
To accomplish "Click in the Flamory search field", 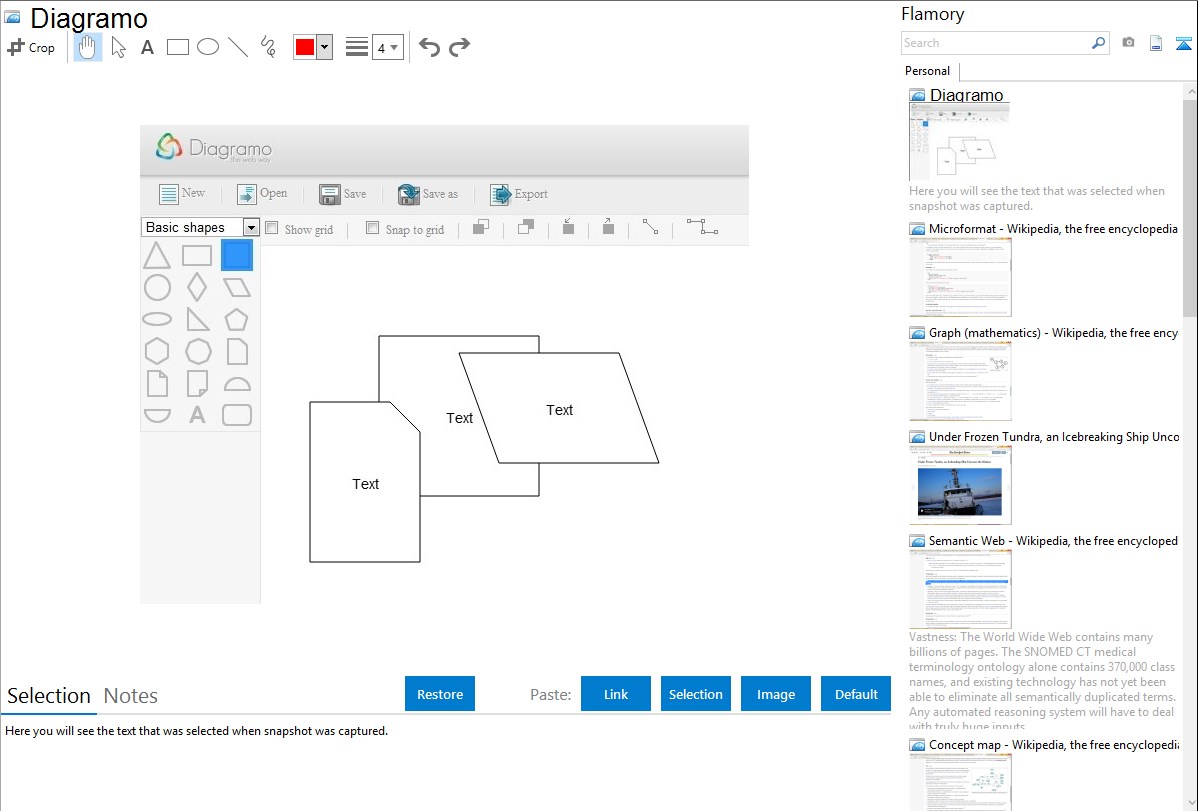I will click(995, 43).
